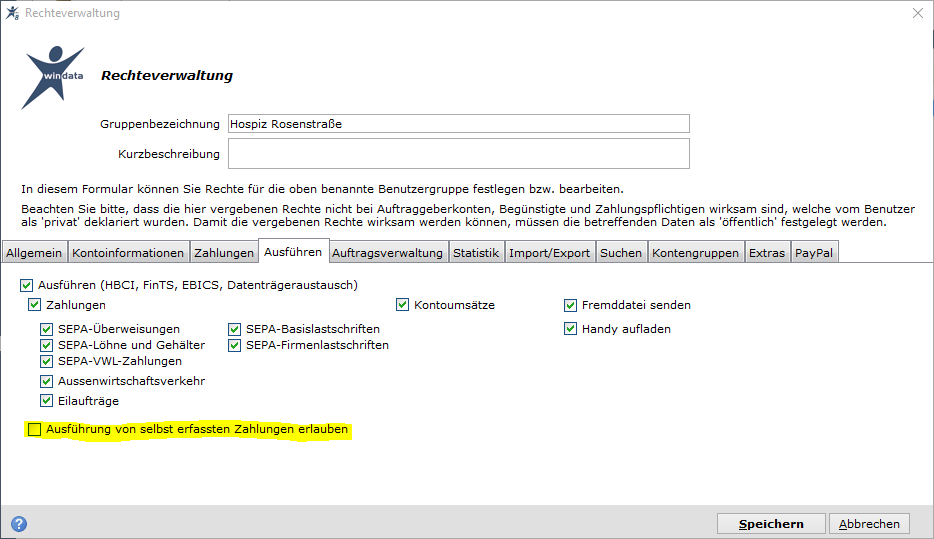934x539 pixels.
Task: Open the Kontoinformationen tab
Action: point(128,253)
